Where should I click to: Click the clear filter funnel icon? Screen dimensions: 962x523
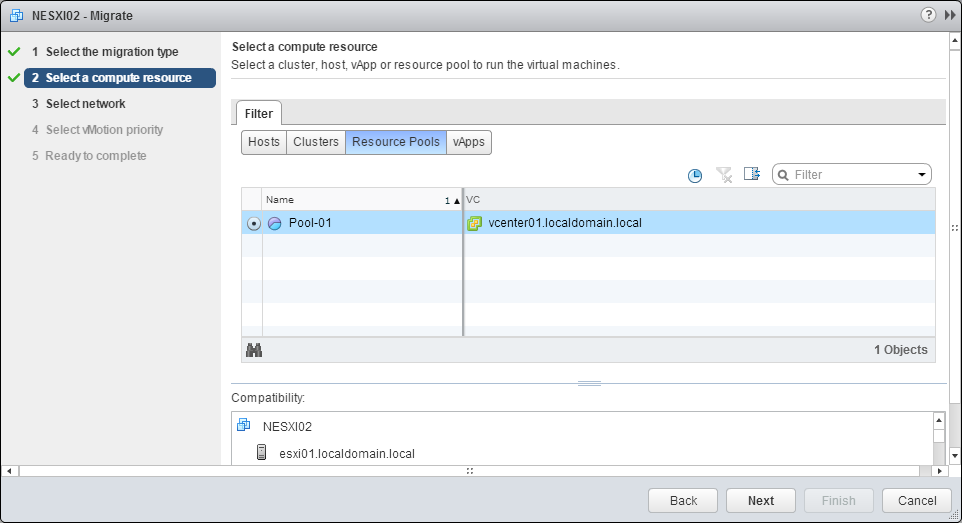(724, 175)
